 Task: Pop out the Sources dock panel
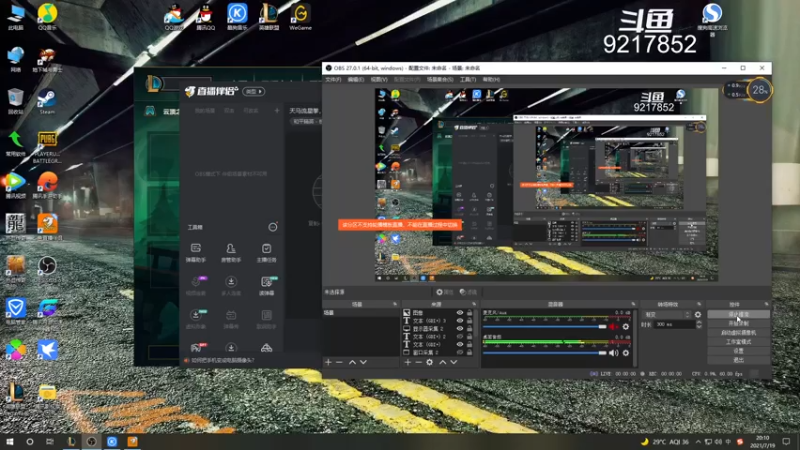pyautogui.click(x=474, y=304)
